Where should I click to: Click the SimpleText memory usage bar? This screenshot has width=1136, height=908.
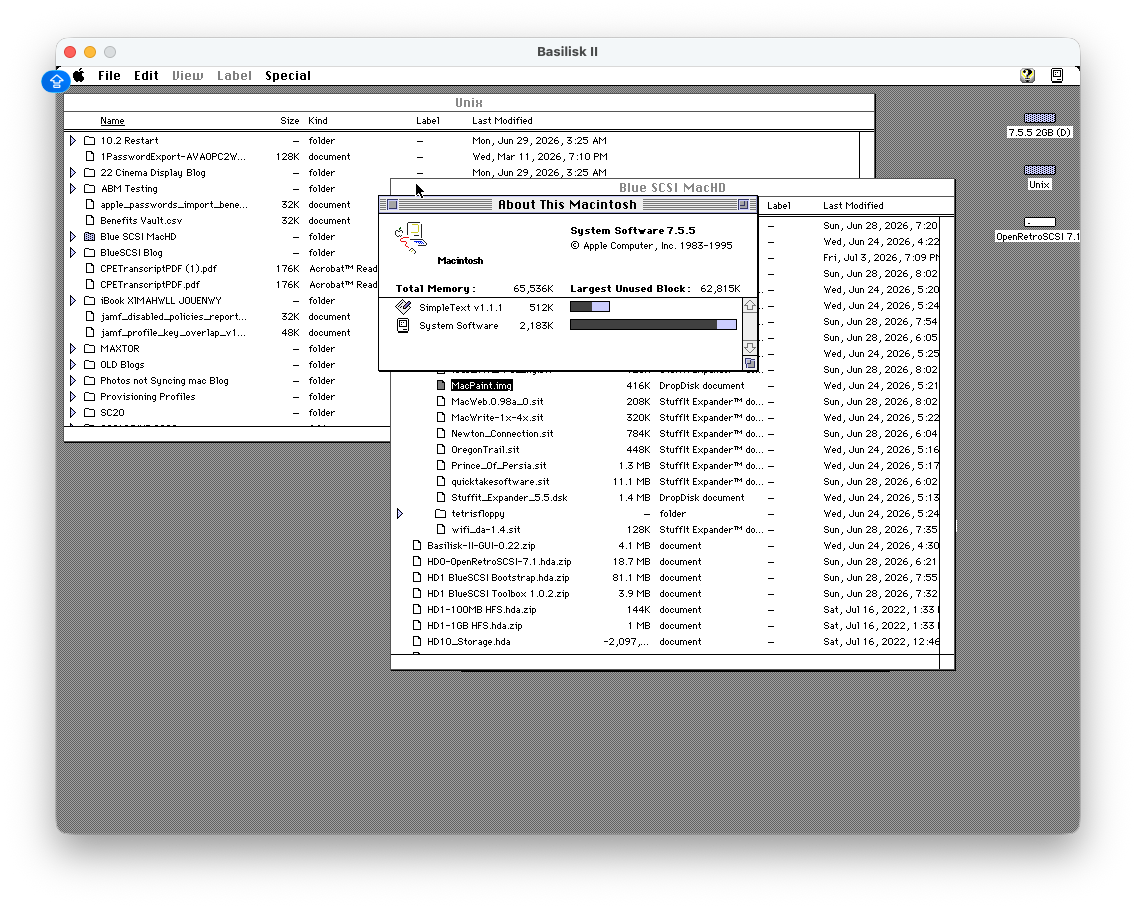click(x=590, y=307)
